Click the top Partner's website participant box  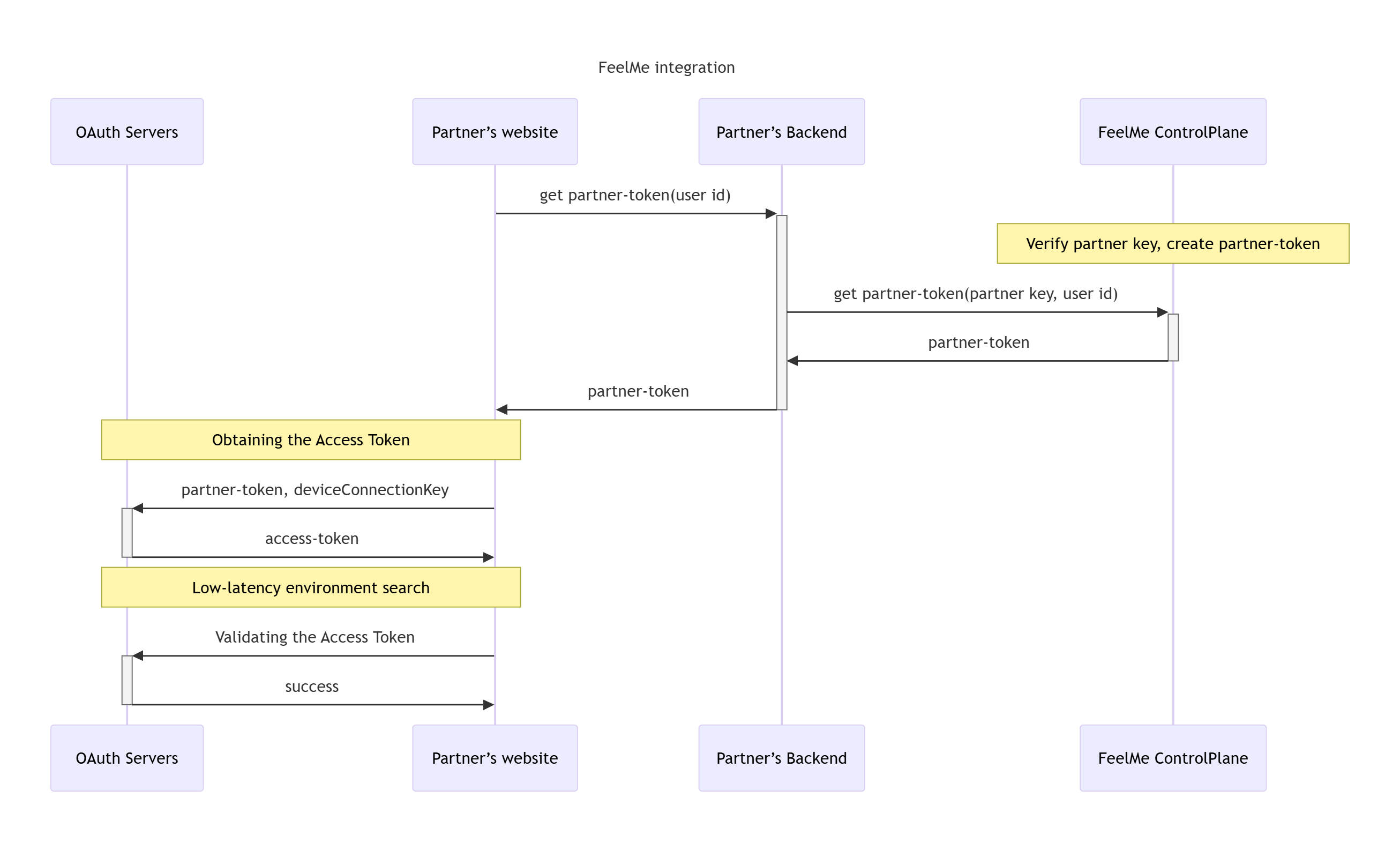[495, 132]
